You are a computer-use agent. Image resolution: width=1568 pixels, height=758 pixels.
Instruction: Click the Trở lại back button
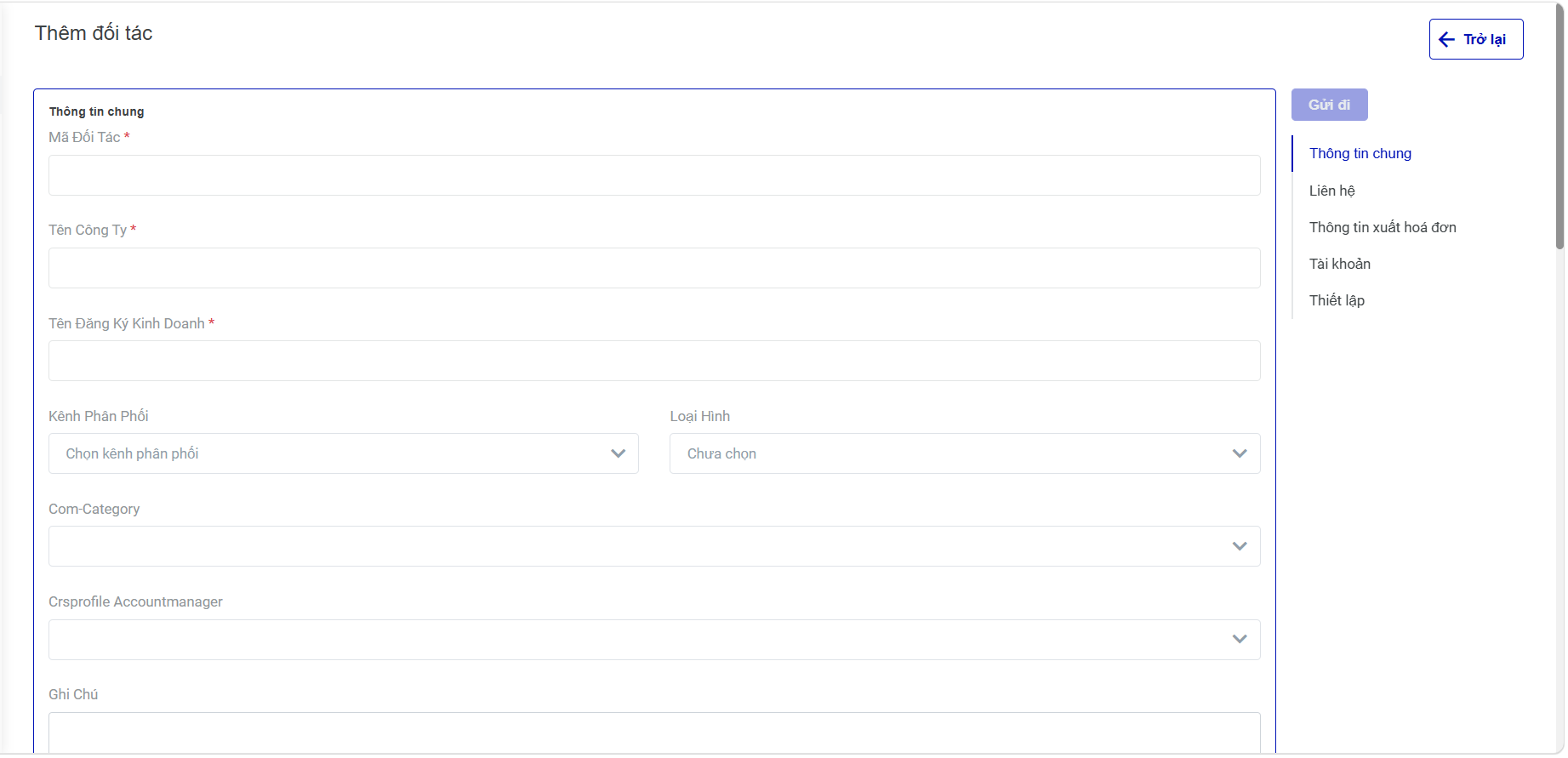click(1476, 39)
